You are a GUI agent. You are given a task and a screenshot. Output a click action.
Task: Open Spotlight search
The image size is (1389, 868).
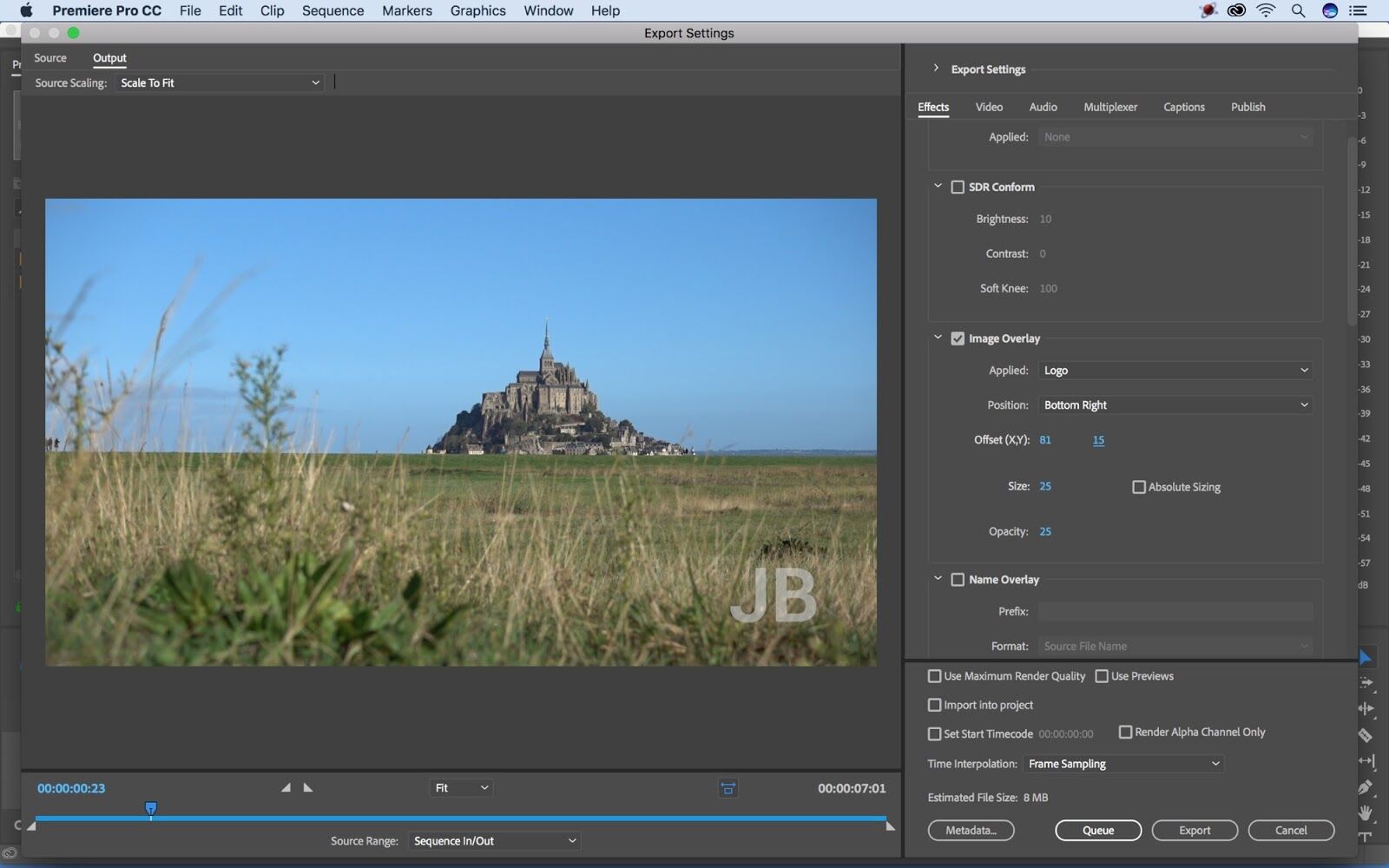1298,10
